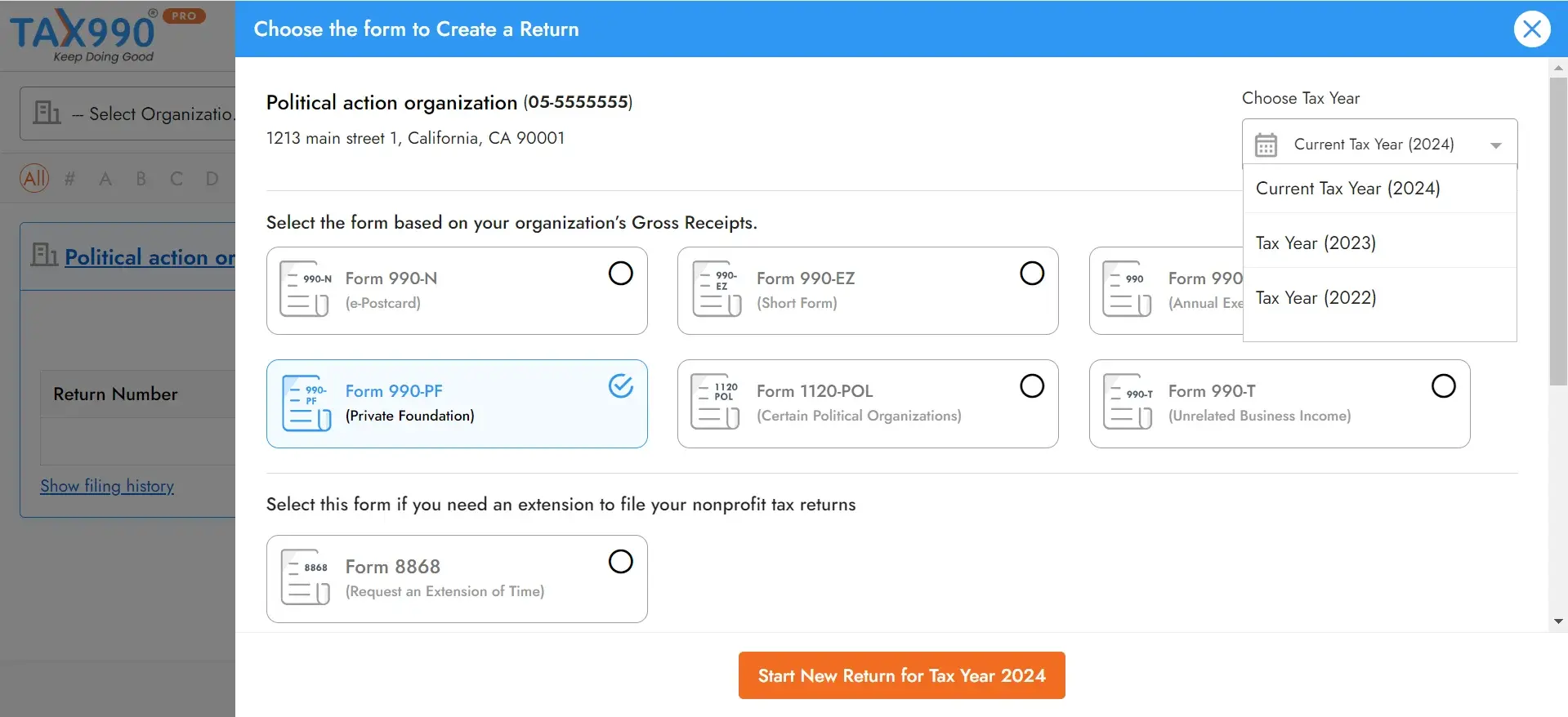
Task: Click the tax year dropdown arrow
Action: 1496,145
